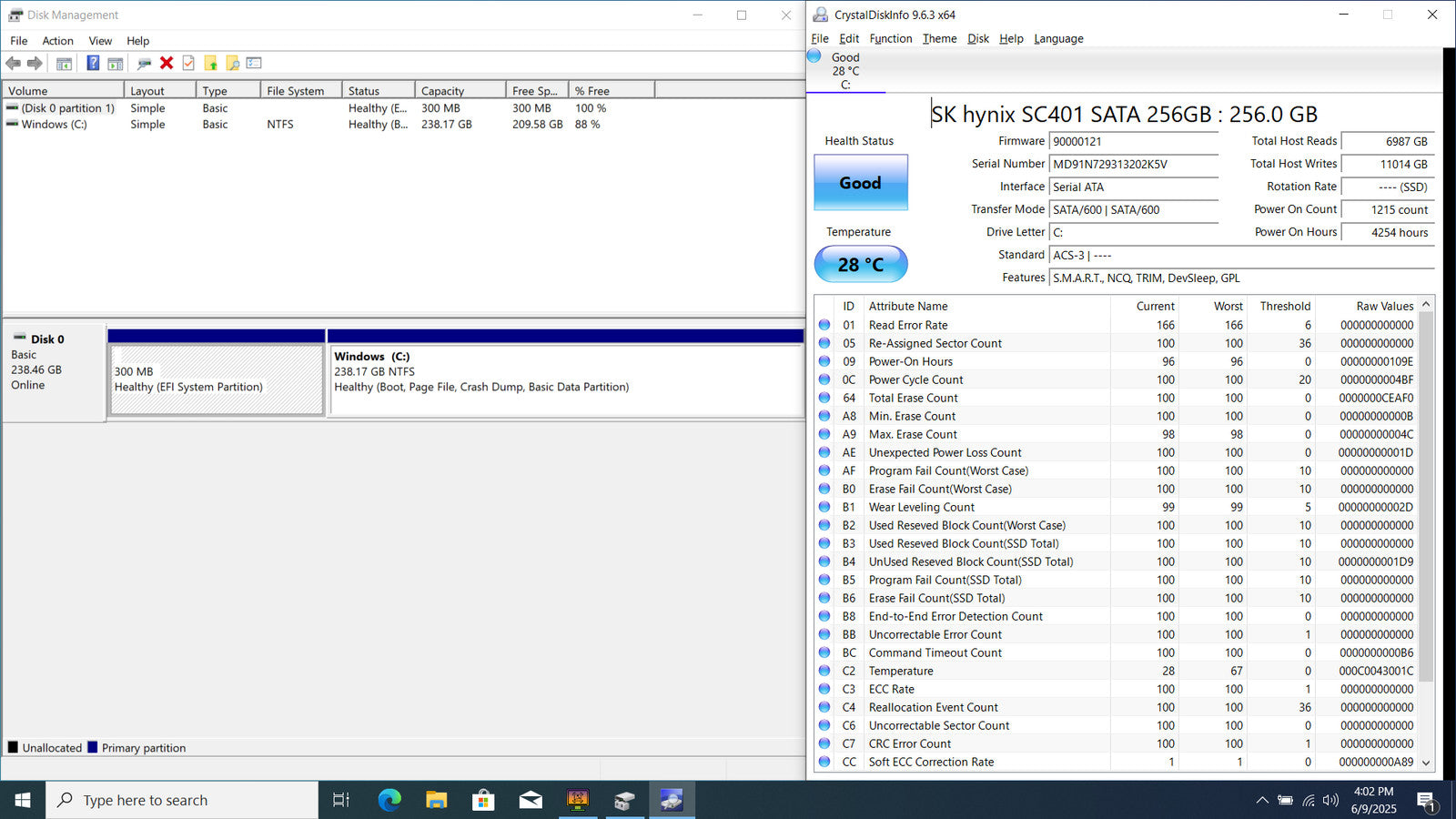
Task: Click the Windows Start button
Action: tap(23, 800)
